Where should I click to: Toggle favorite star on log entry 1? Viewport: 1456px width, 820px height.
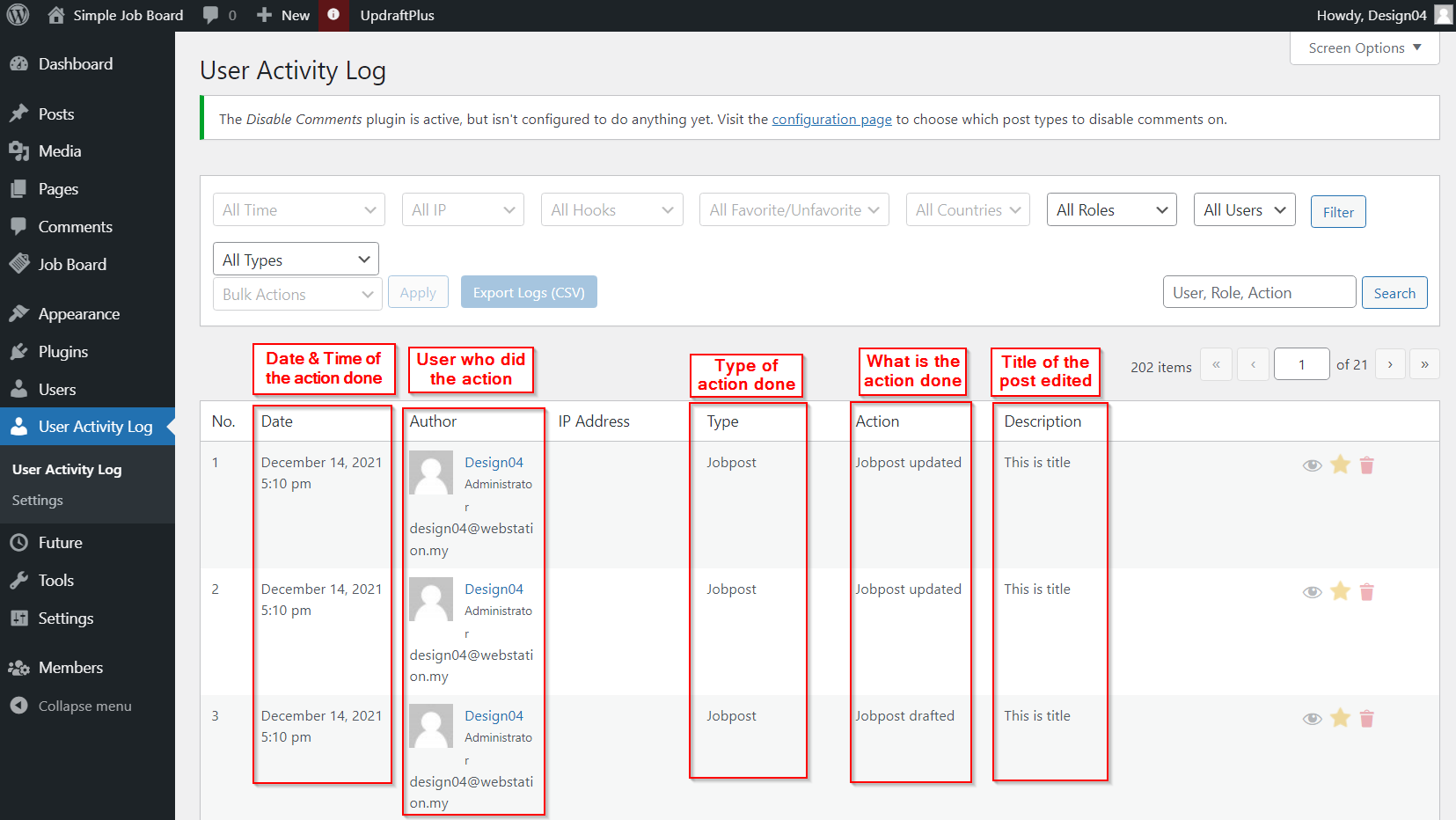(1340, 465)
